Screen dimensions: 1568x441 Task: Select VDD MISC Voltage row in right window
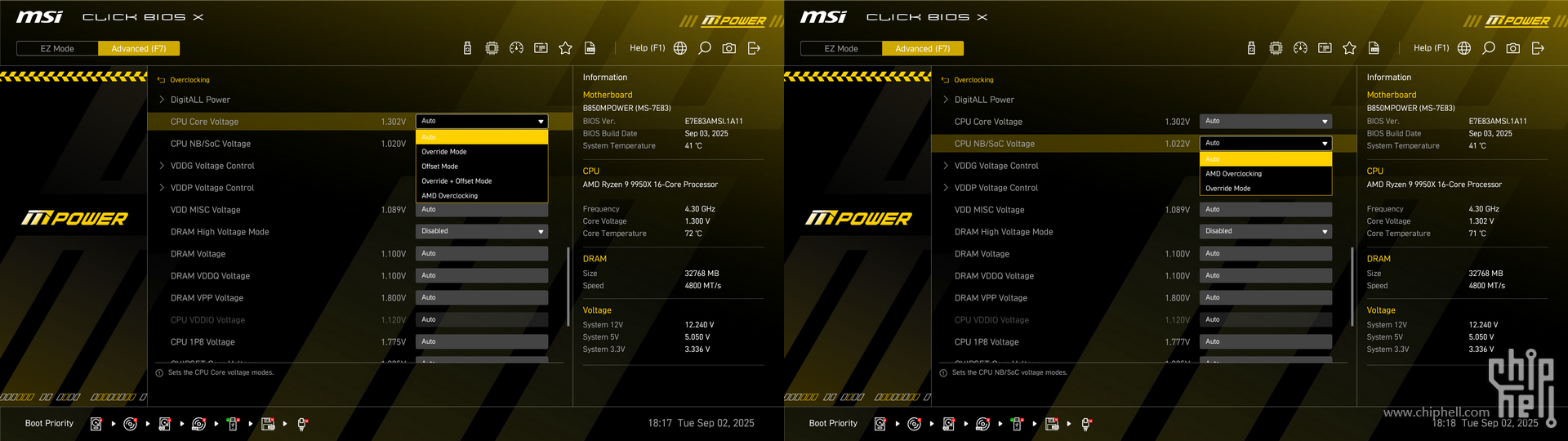(1143, 210)
